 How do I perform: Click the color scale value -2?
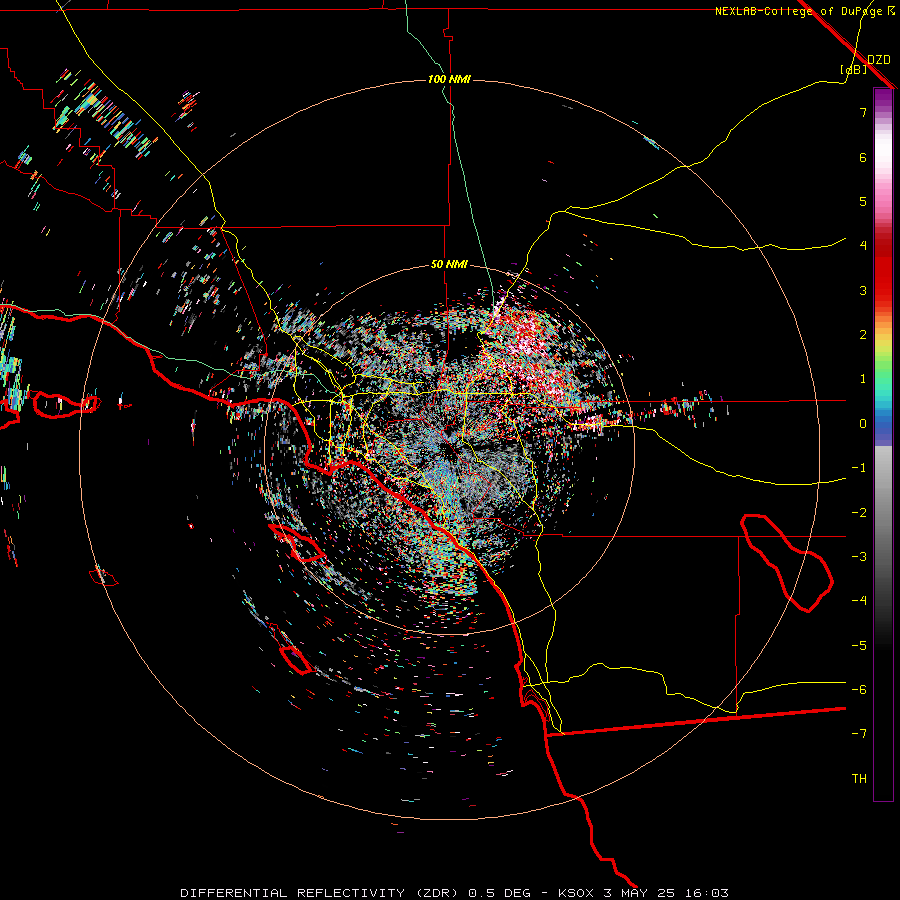coord(859,513)
